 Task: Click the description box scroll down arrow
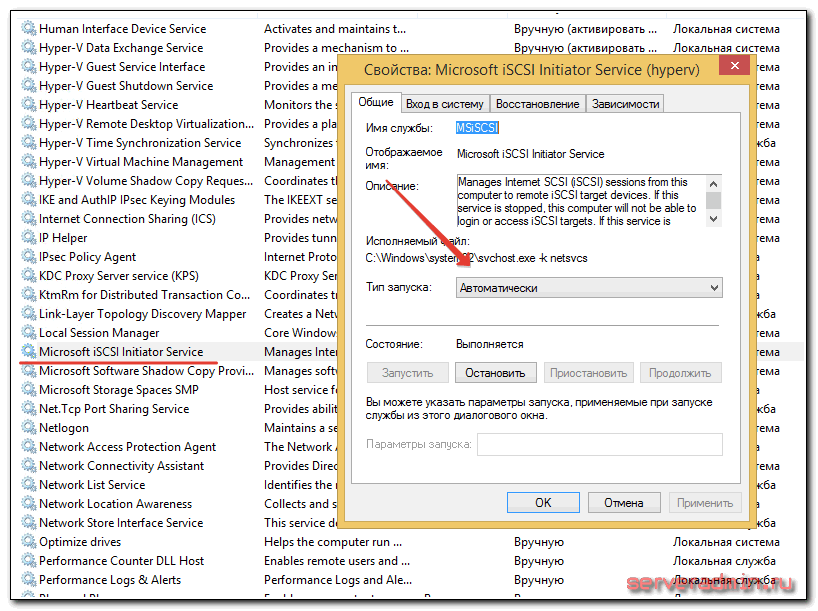point(714,219)
